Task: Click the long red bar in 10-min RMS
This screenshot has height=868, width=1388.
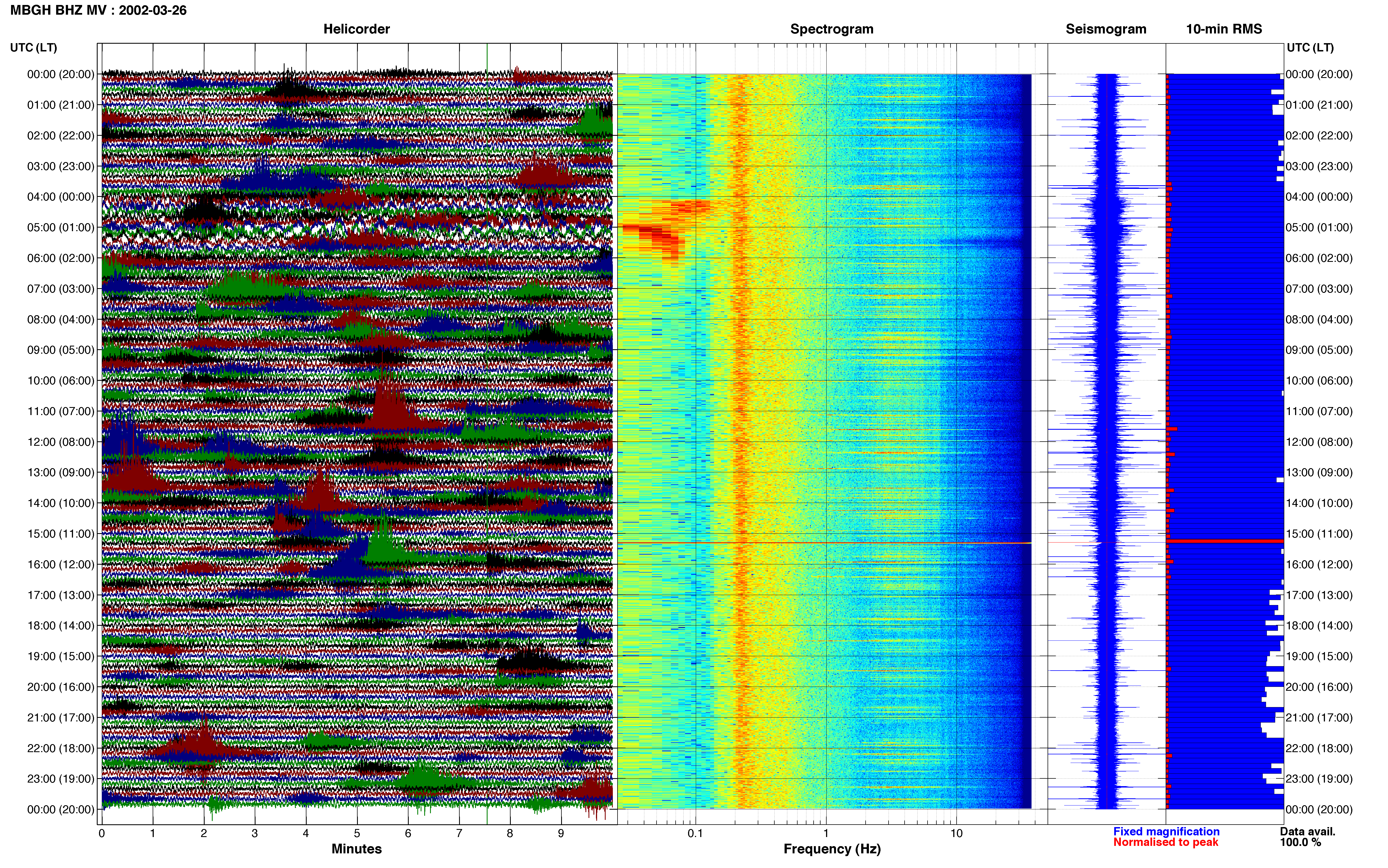Action: (1225, 541)
